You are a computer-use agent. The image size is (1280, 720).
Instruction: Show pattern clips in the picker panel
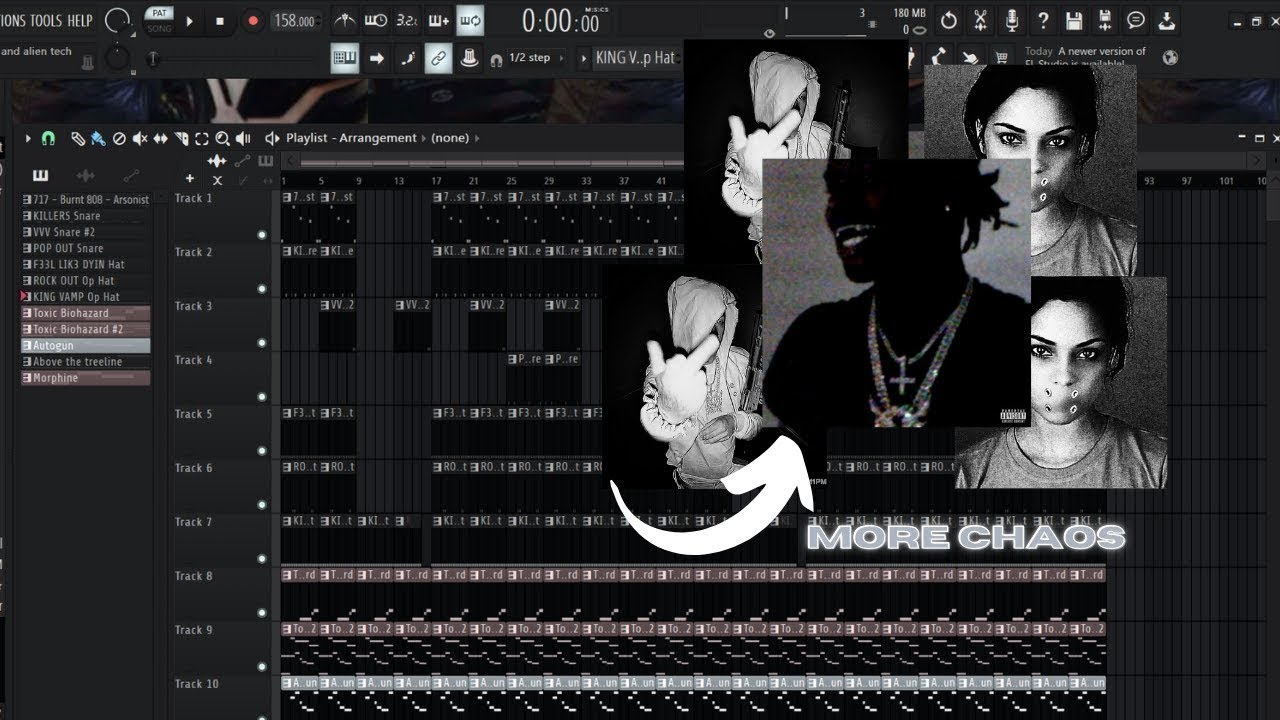40,176
